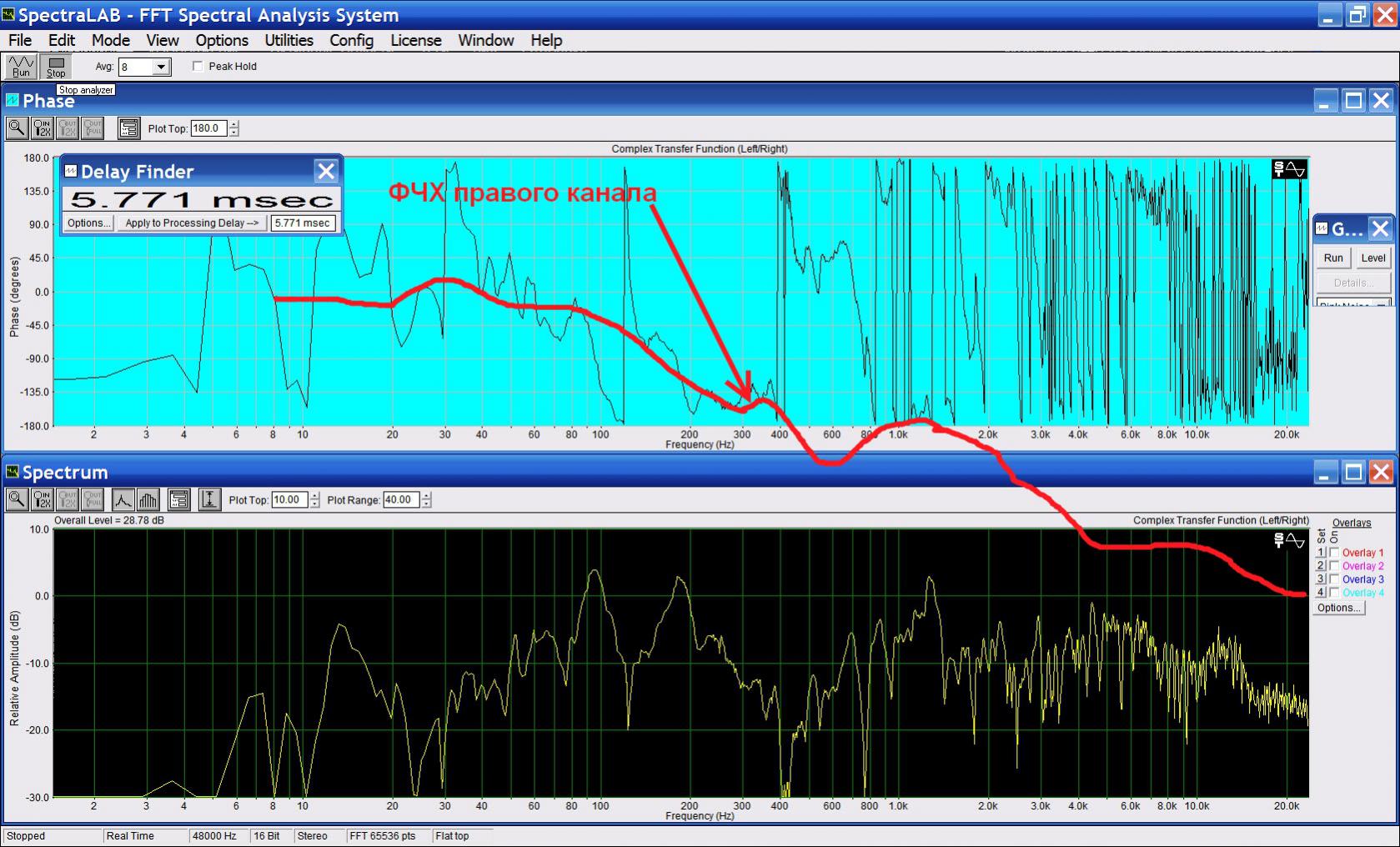
Task: Open the Utilities menu
Action: coord(289,40)
